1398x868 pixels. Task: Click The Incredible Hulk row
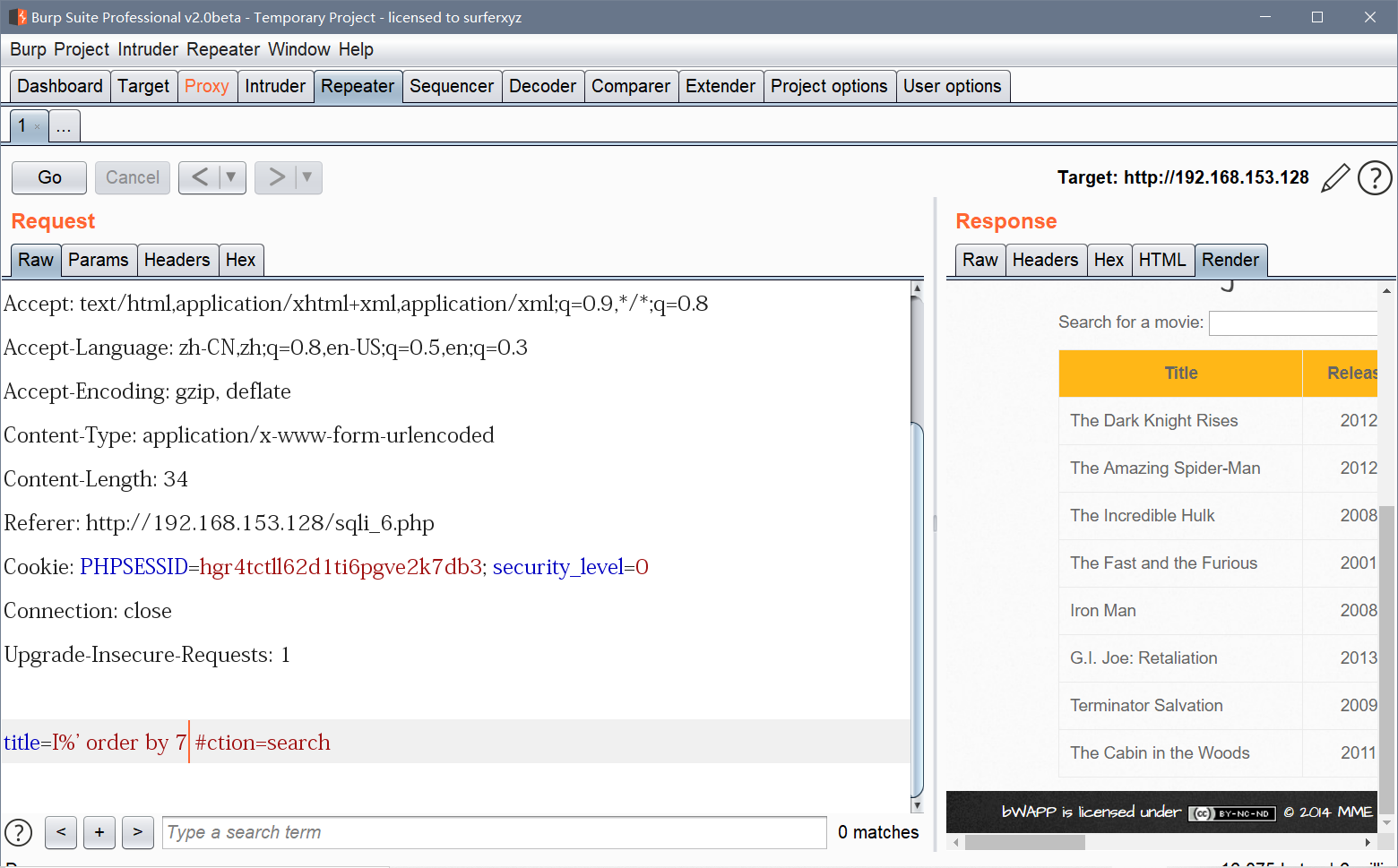[x=1218, y=516]
